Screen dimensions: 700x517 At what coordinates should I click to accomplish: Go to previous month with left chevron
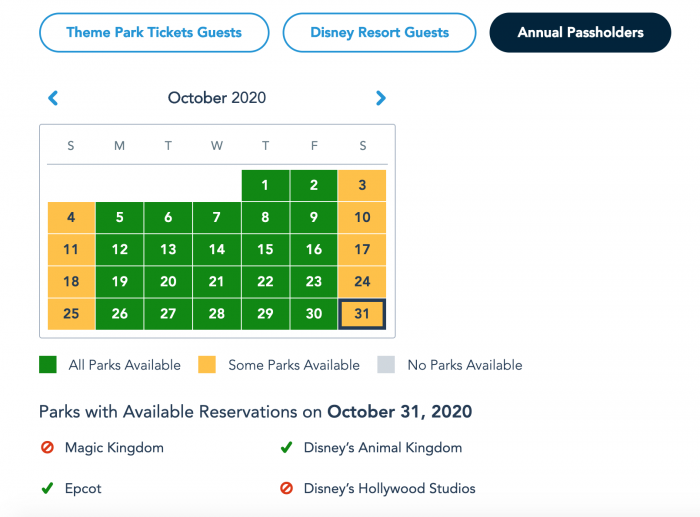click(53, 98)
